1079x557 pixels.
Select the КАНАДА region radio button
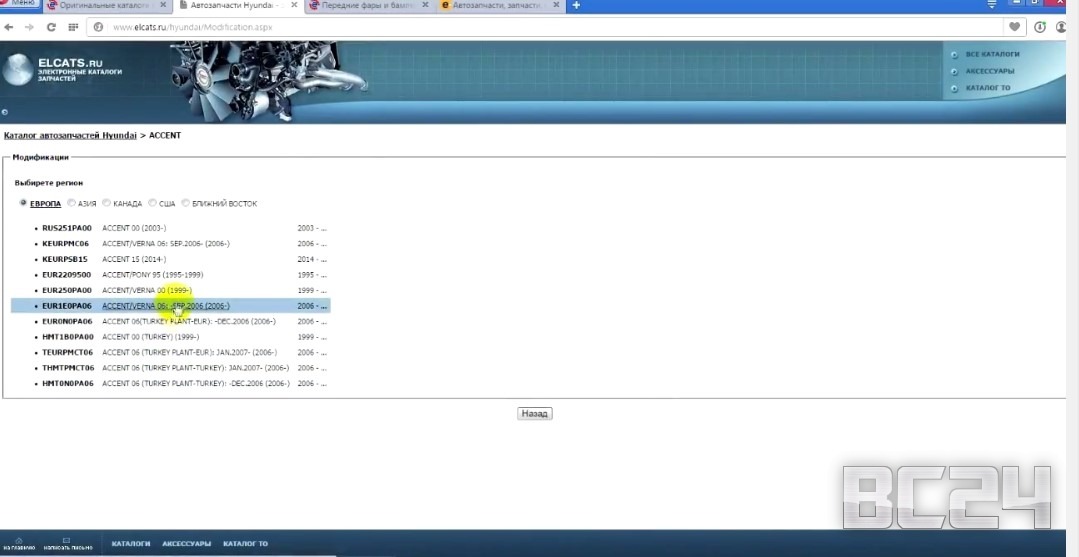click(107, 203)
